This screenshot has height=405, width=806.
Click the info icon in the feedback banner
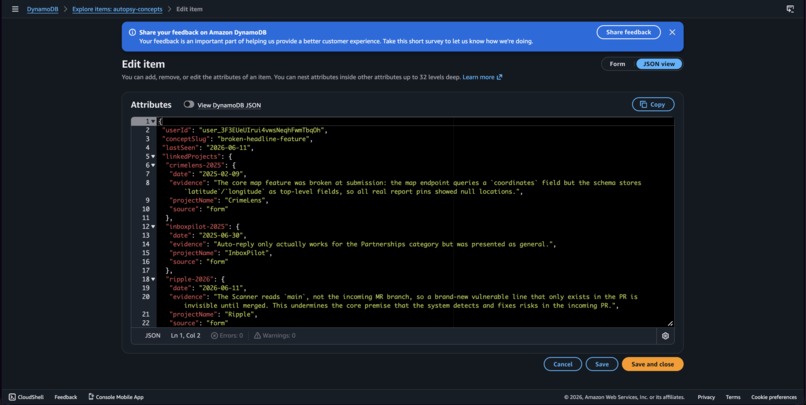click(132, 32)
